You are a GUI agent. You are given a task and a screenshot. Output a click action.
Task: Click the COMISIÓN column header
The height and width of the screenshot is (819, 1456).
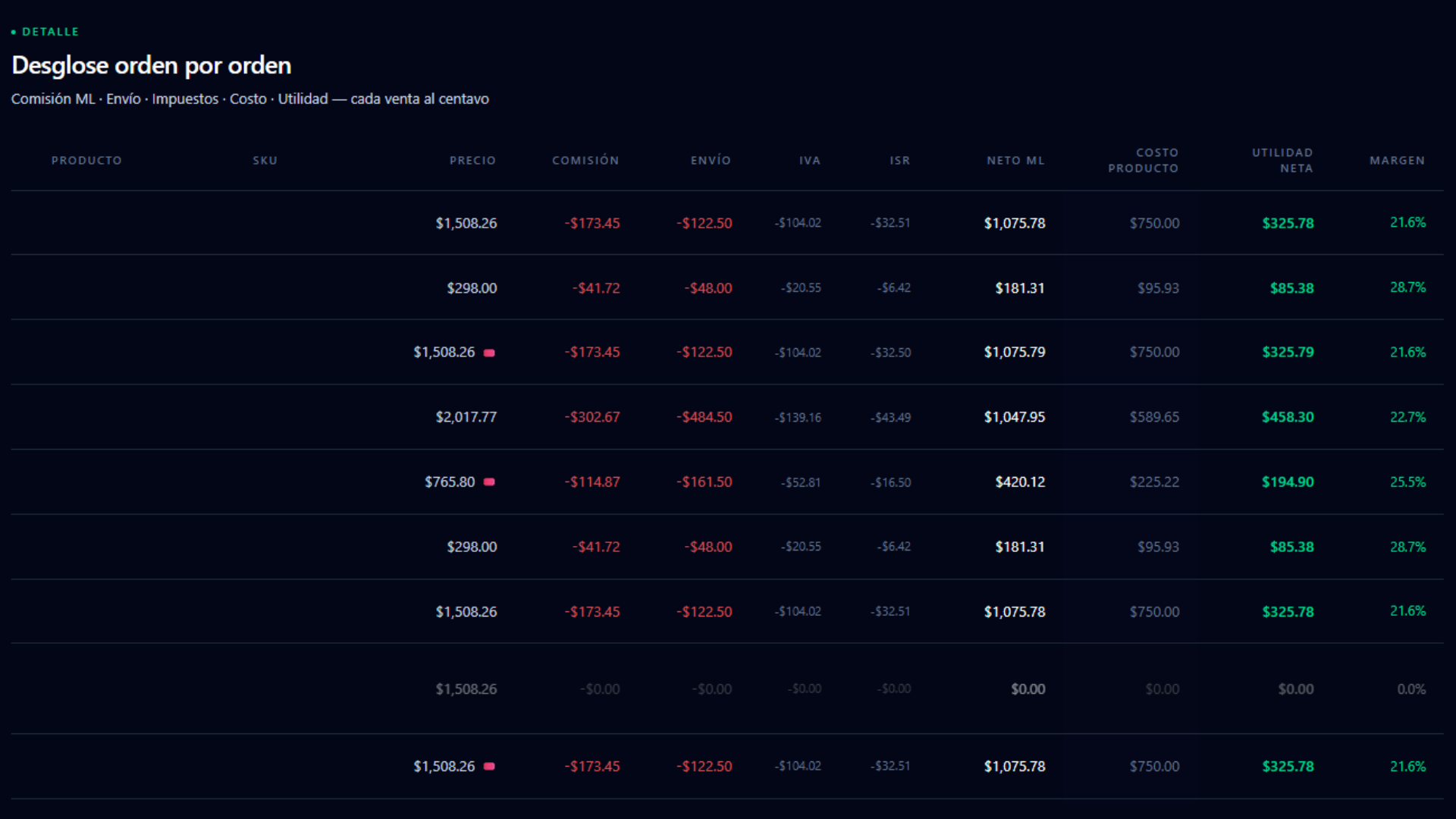585,161
